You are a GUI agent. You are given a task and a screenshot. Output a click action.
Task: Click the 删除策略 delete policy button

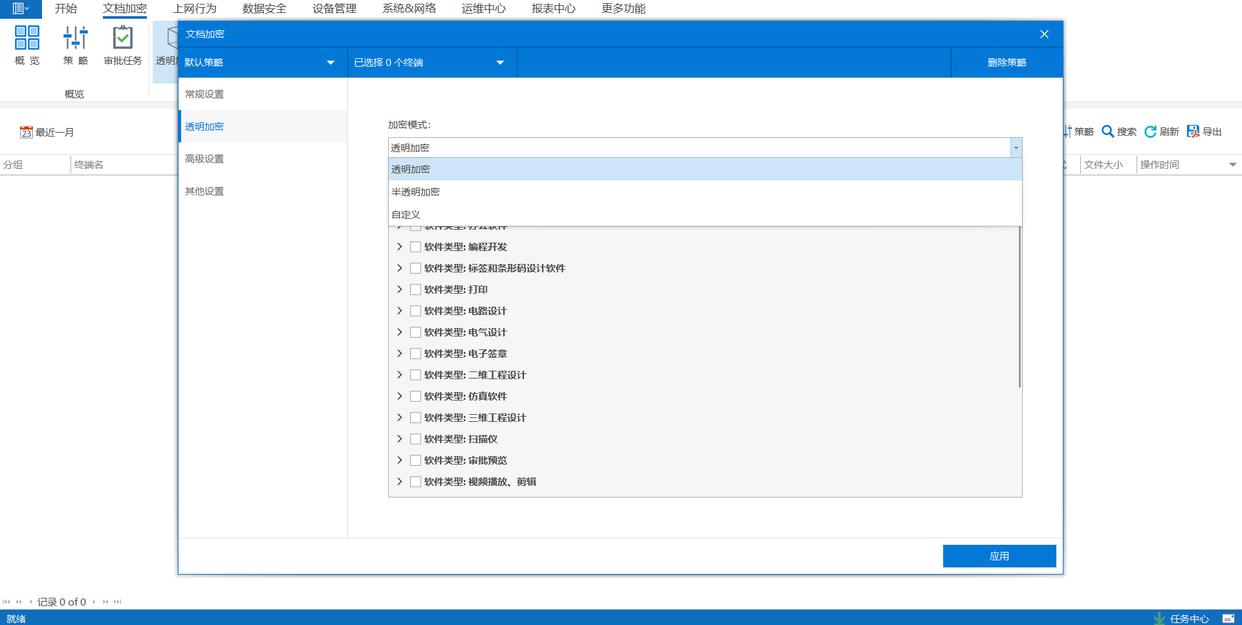(x=1006, y=63)
